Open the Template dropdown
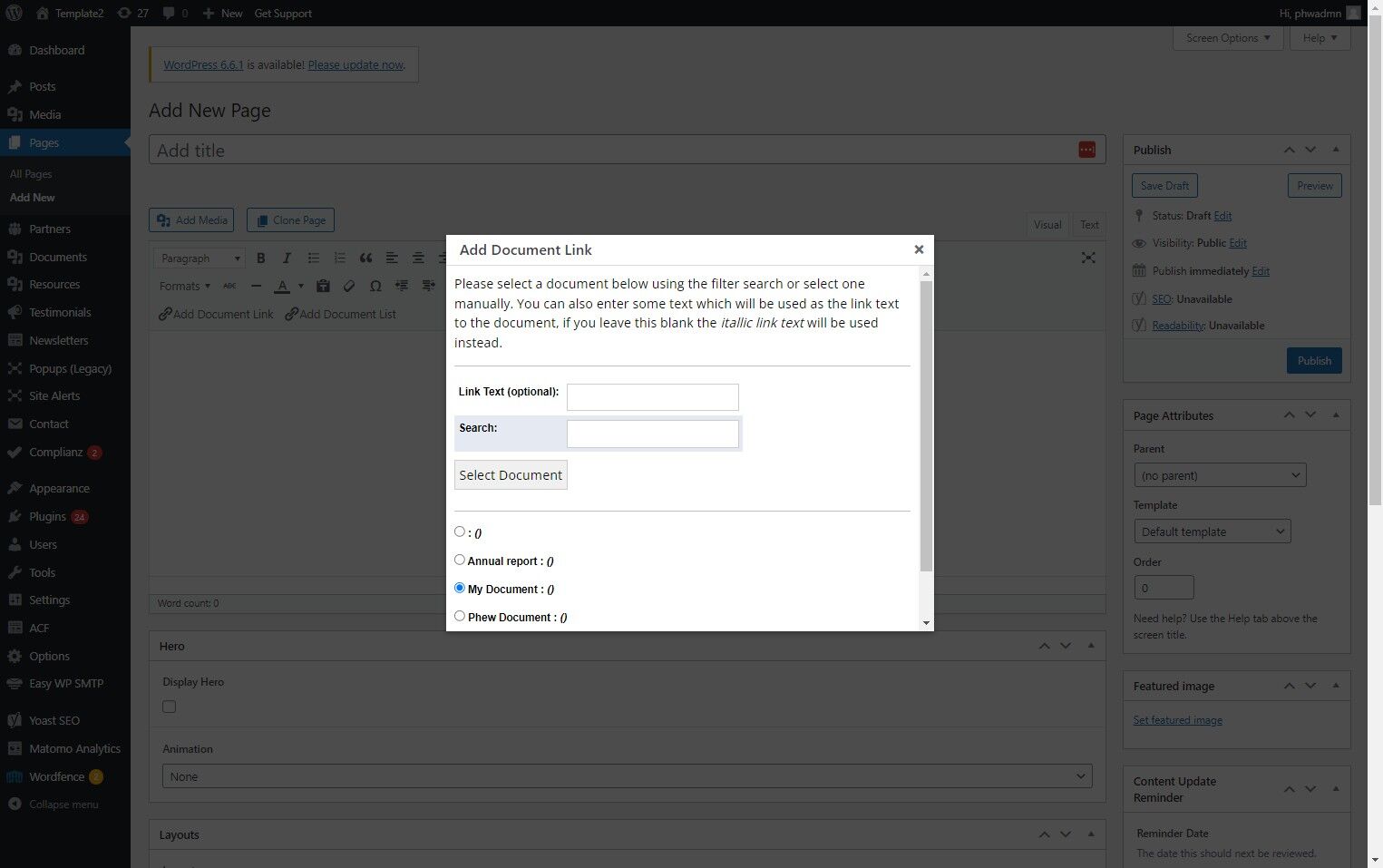 tap(1213, 532)
